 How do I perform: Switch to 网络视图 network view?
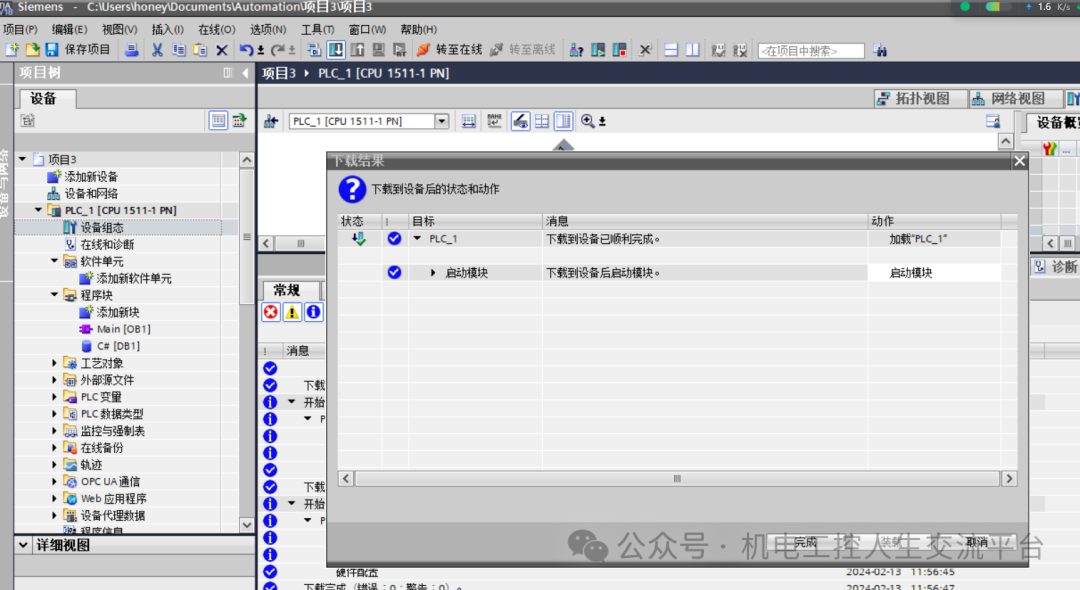tap(1016, 98)
